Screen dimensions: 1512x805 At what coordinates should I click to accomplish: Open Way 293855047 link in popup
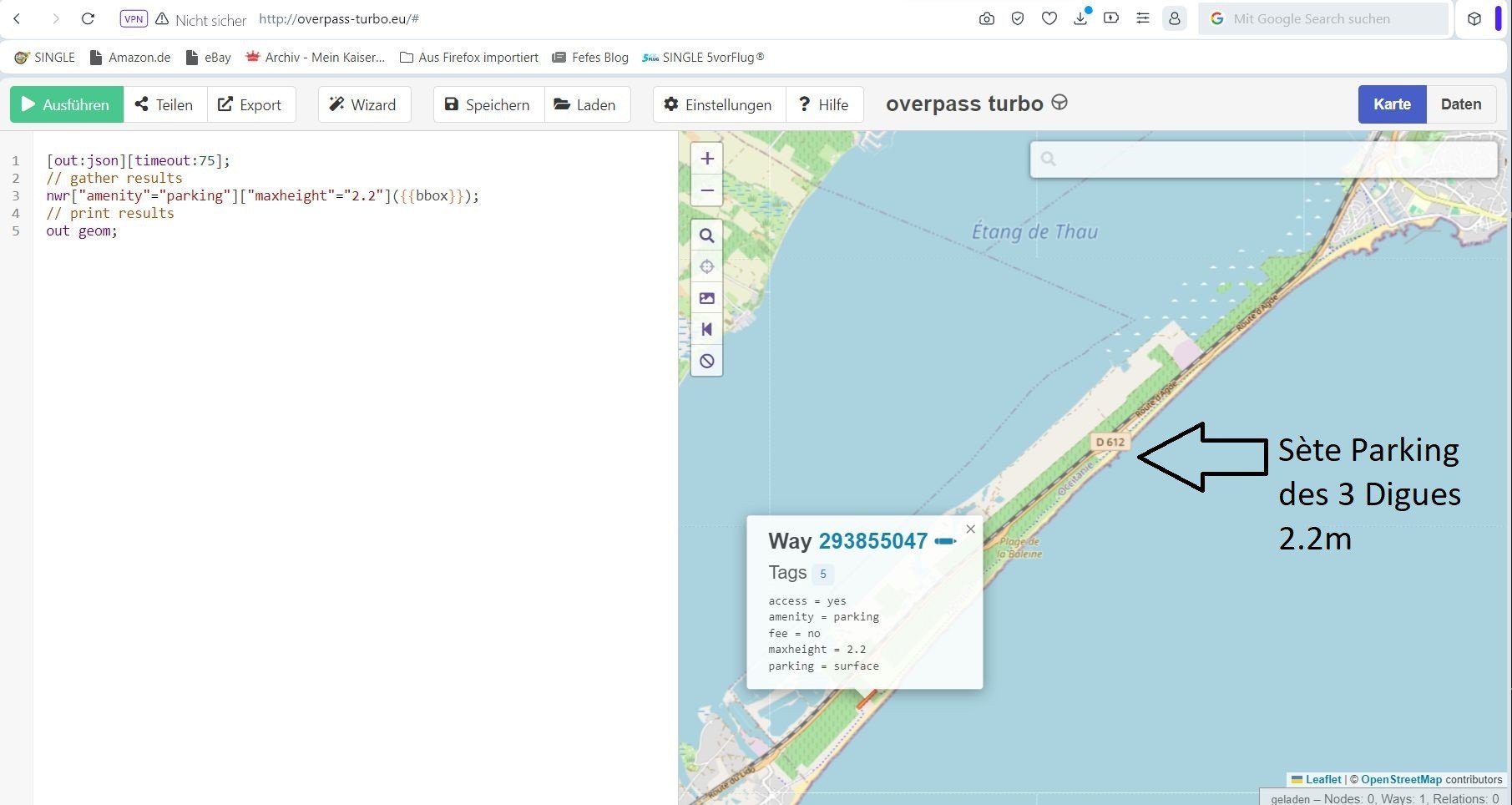[872, 541]
